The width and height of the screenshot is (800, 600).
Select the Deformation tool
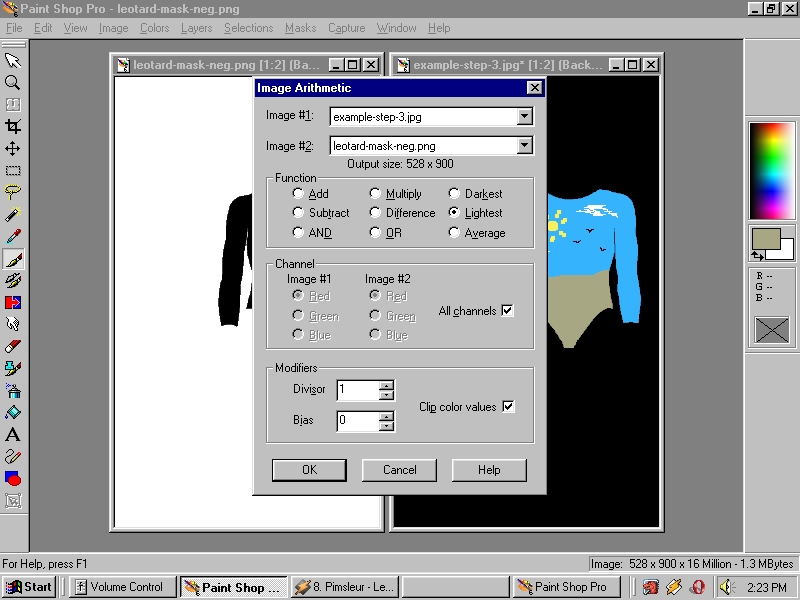tap(13, 105)
